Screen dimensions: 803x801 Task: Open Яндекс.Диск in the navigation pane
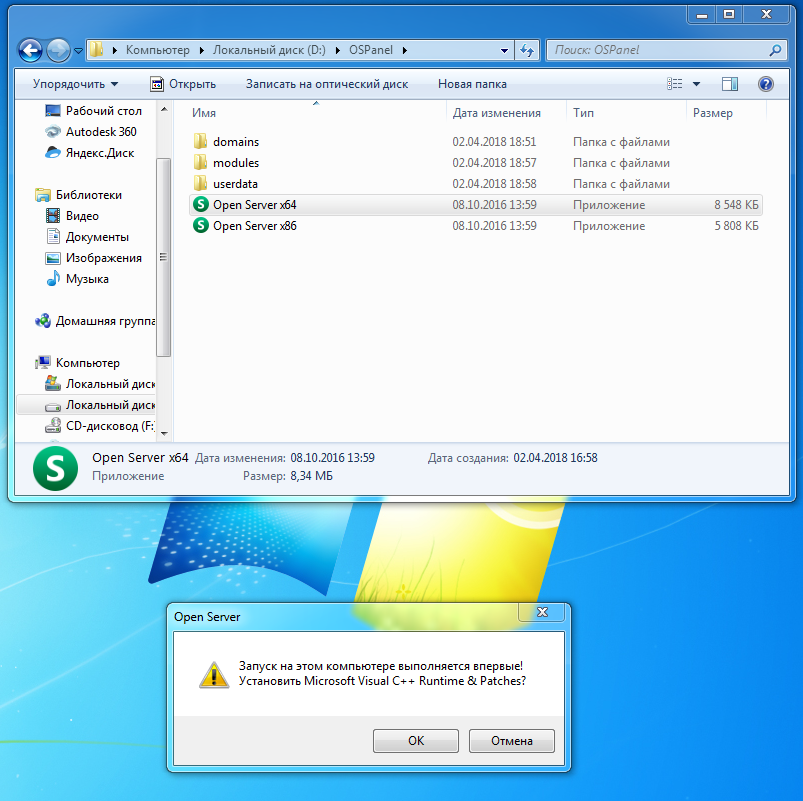[x=99, y=153]
